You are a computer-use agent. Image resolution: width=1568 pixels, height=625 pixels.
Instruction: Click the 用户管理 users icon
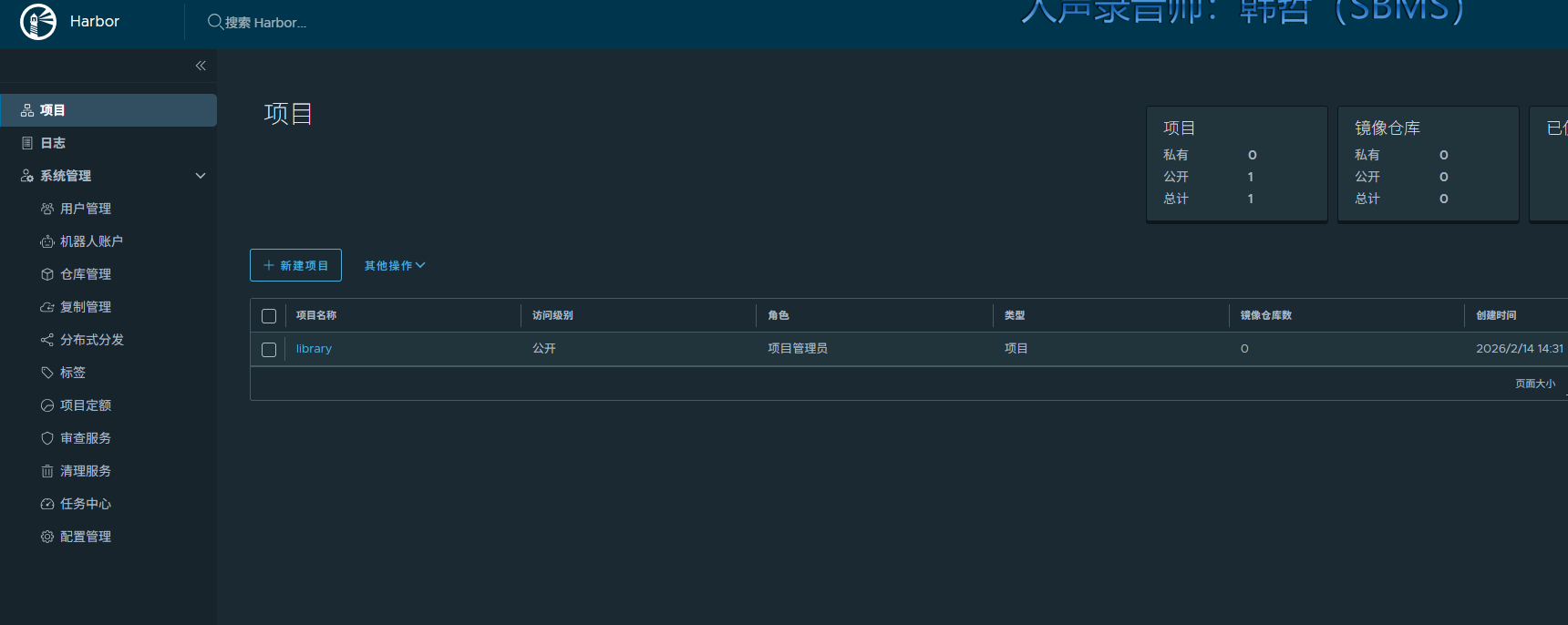pyautogui.click(x=47, y=209)
